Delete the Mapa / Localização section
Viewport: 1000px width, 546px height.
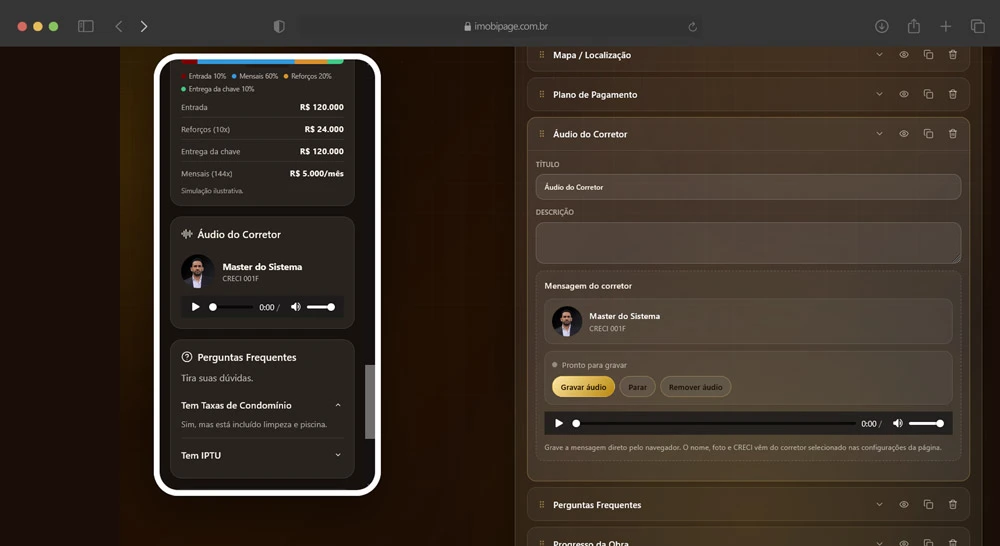(952, 55)
